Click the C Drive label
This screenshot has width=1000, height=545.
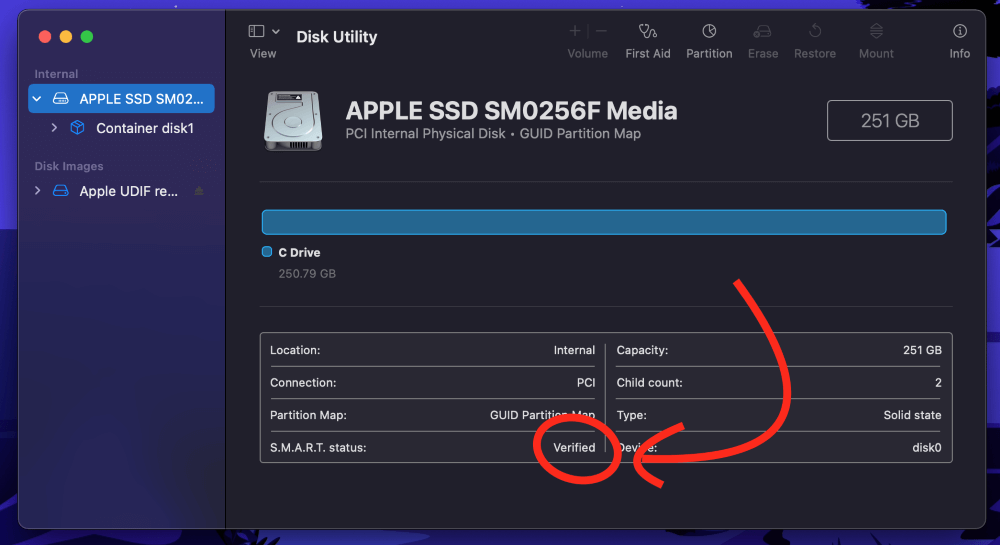pos(299,252)
